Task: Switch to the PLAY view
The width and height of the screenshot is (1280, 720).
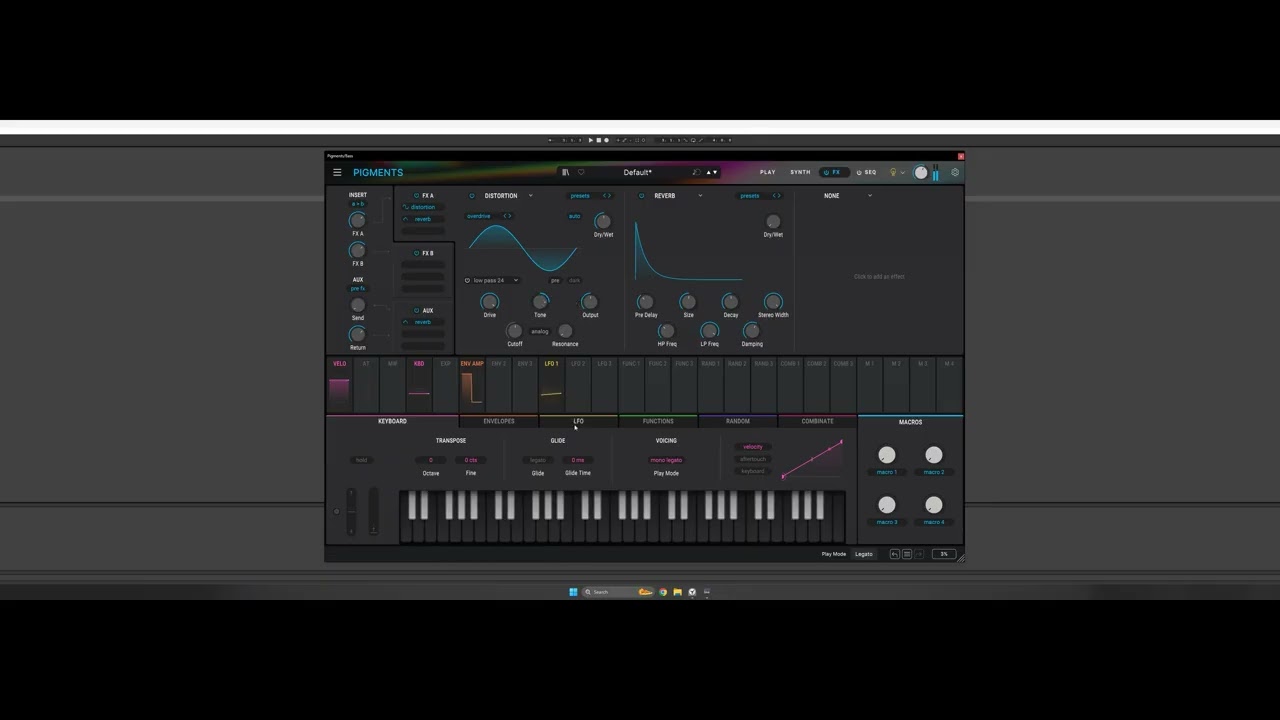Action: coord(768,172)
